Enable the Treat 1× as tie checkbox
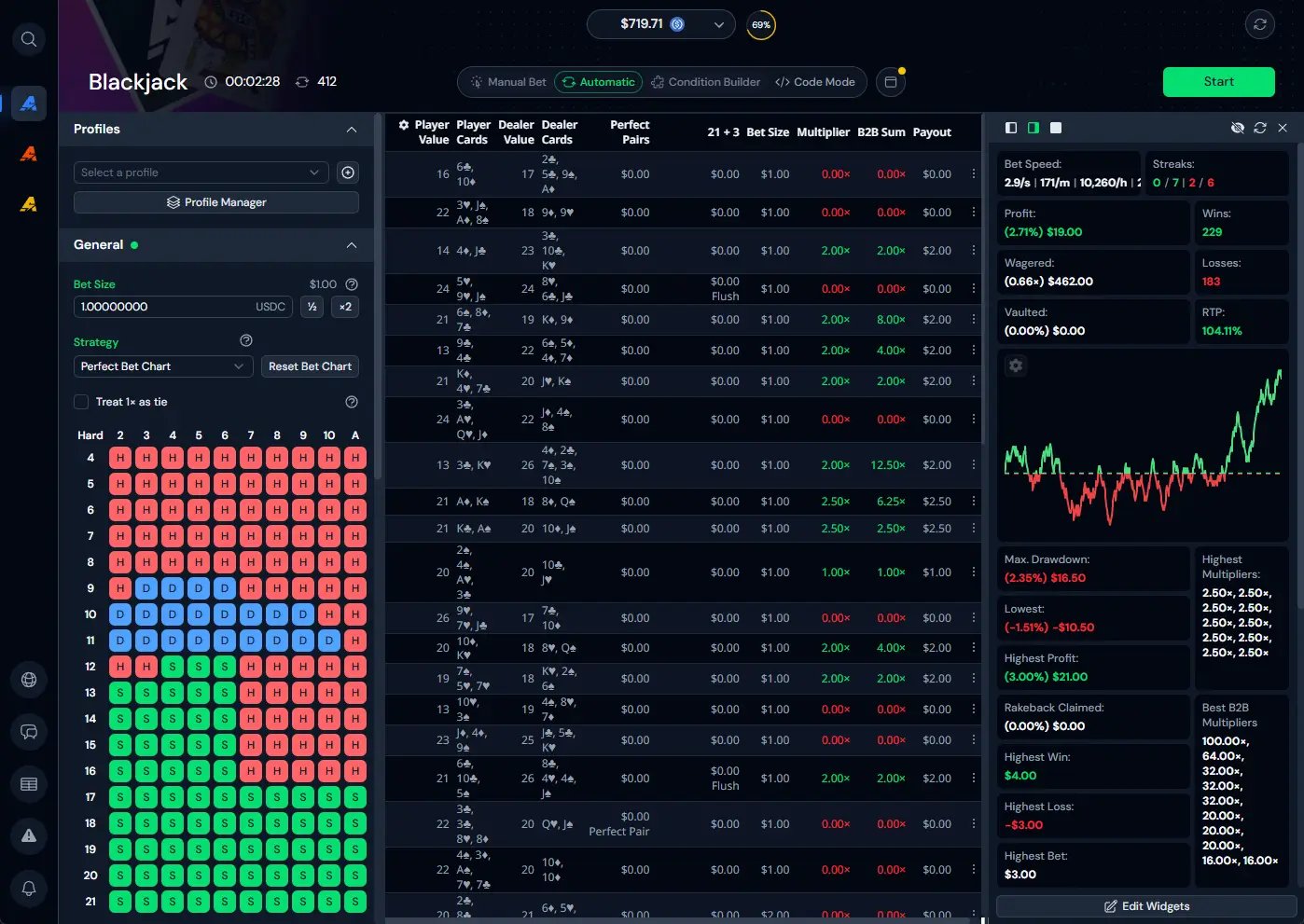Screen dimensions: 1304x924 click(x=81, y=402)
